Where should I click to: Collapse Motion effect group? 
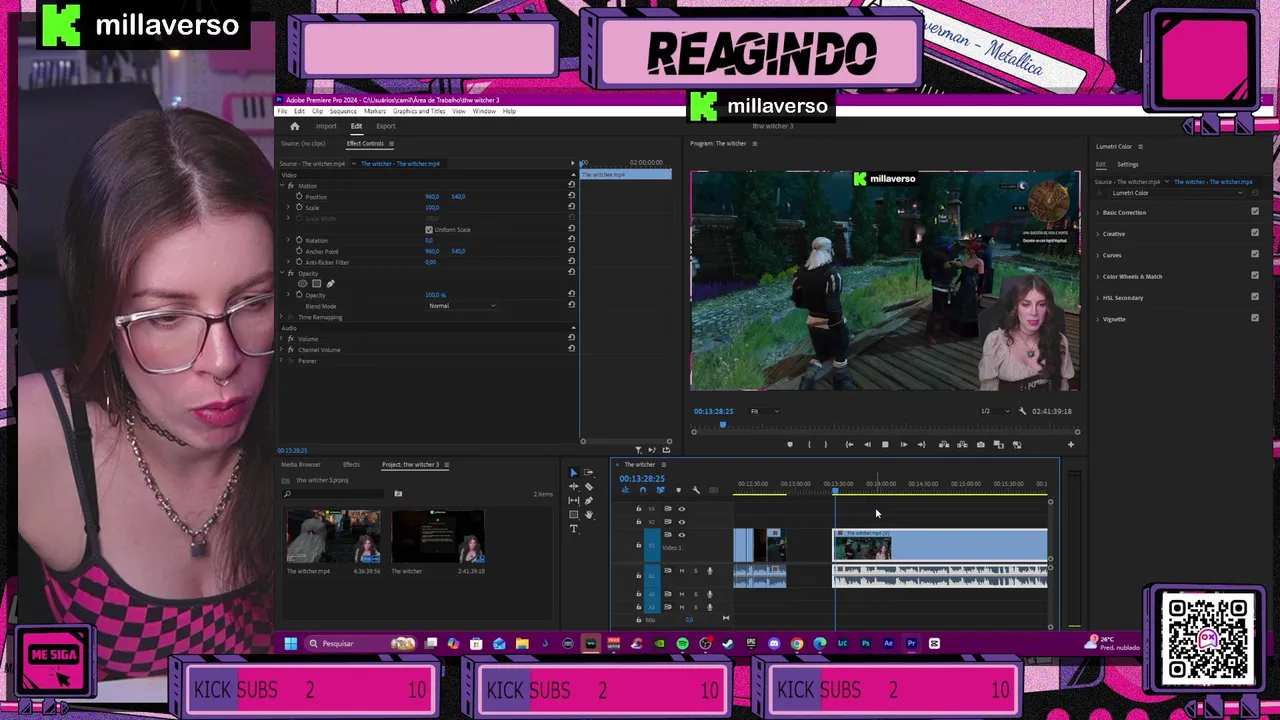pos(283,186)
